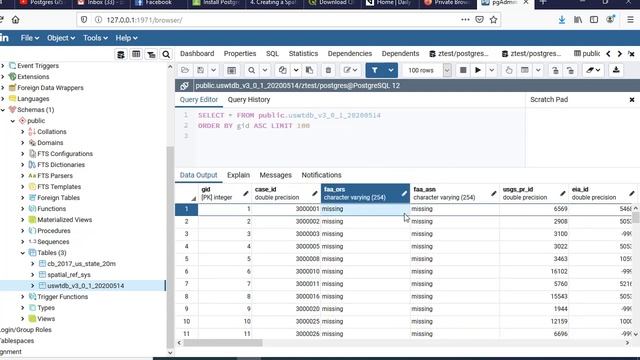Click the View Data grid icon in browser panel

(x=136, y=54)
